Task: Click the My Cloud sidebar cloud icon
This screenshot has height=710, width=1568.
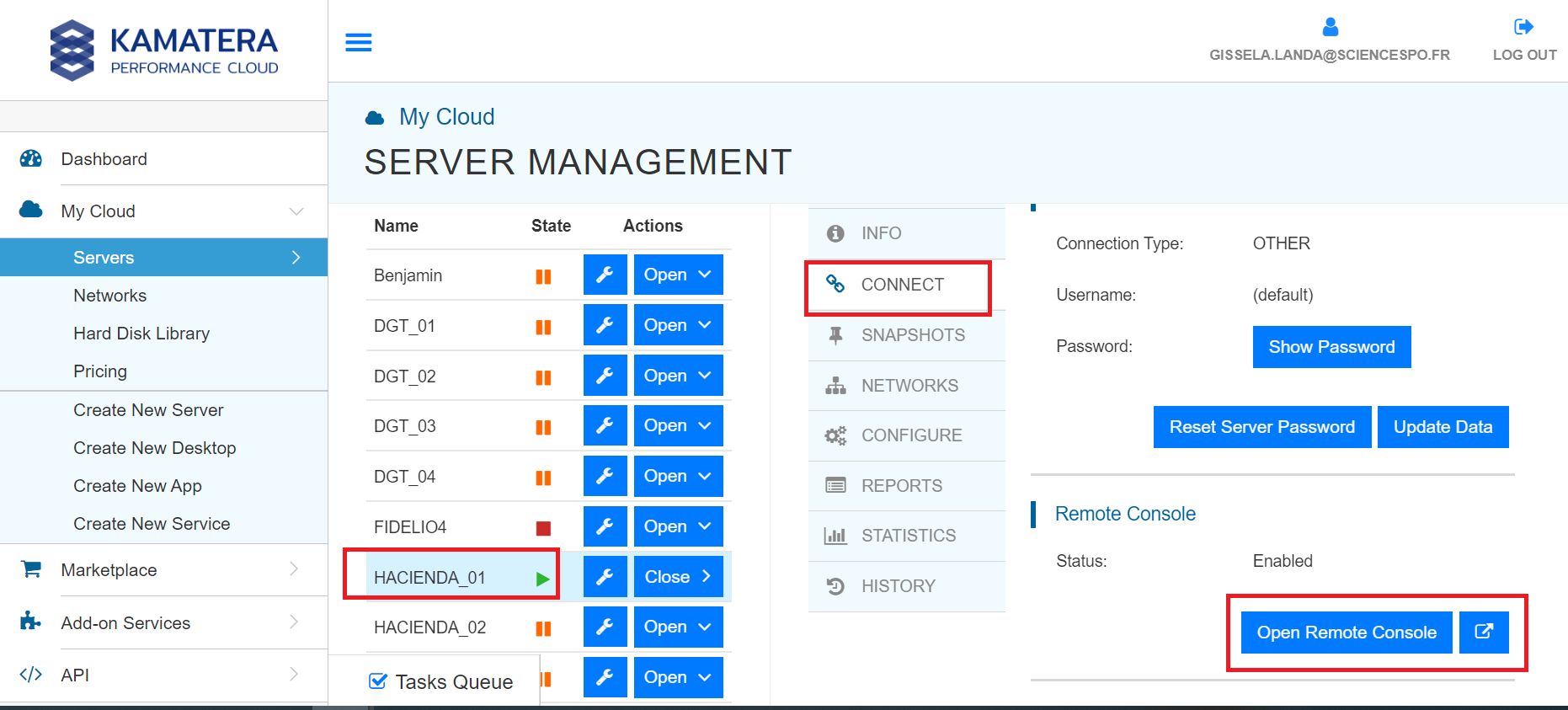Action: tap(31, 210)
